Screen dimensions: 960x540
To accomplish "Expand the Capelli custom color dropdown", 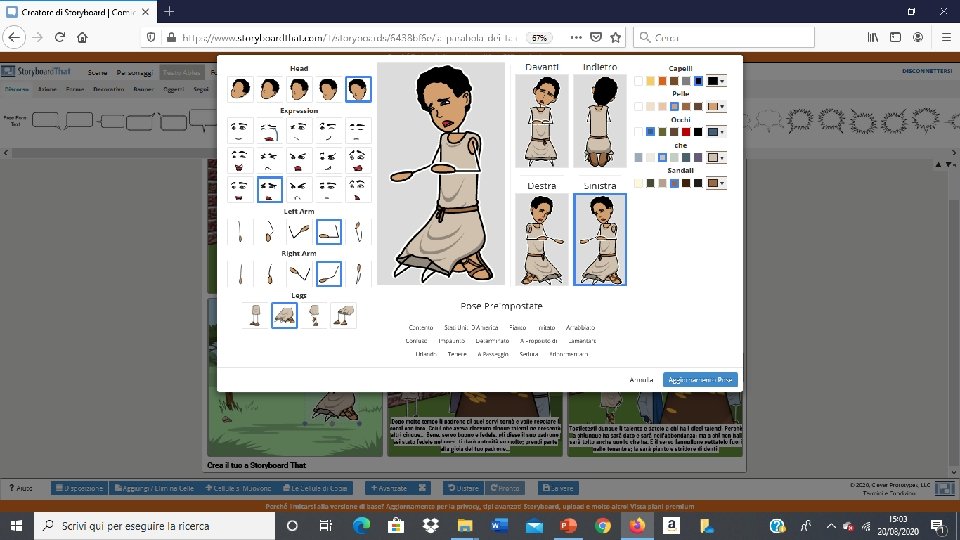I will click(716, 81).
